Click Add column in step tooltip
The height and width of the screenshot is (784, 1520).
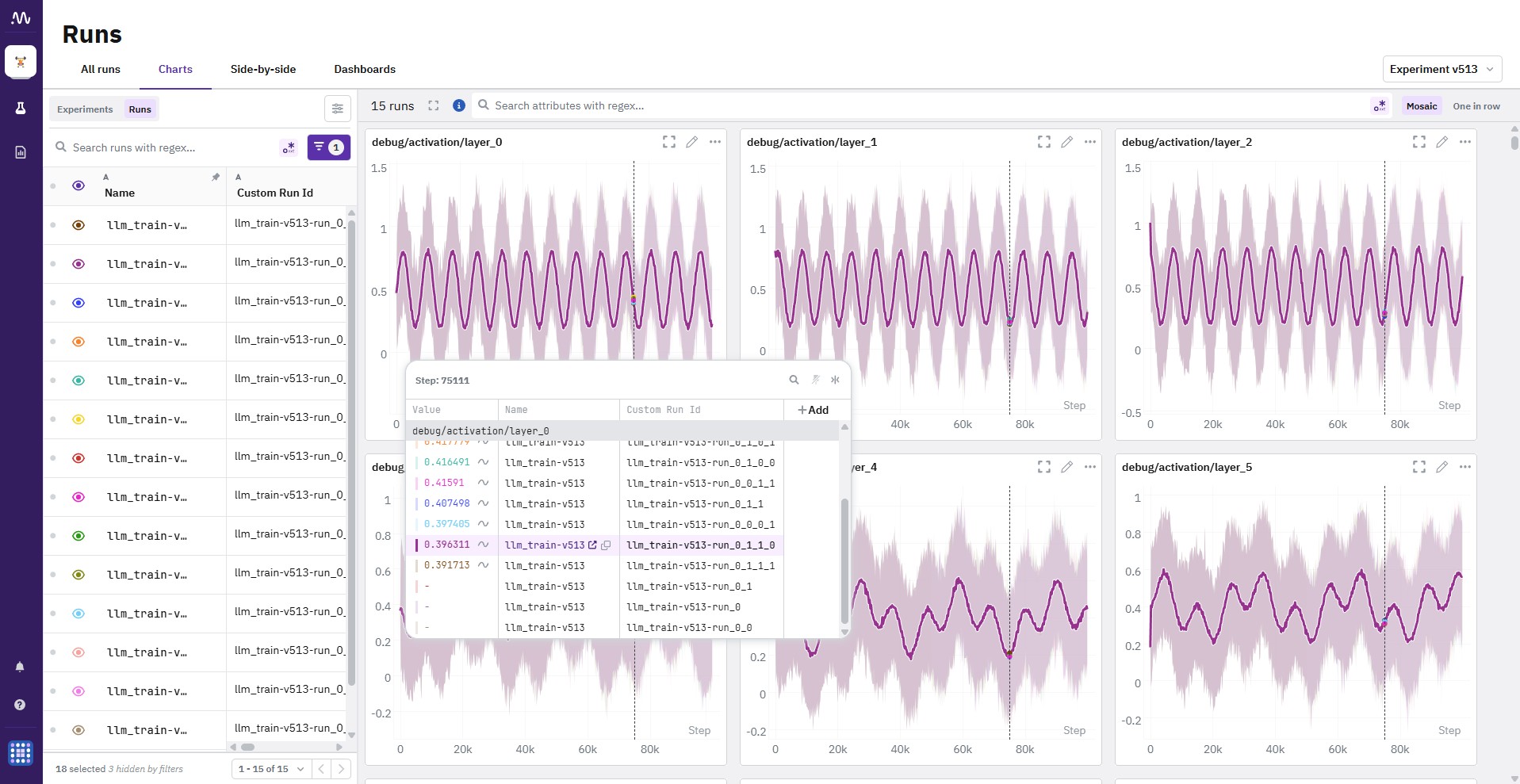point(814,410)
